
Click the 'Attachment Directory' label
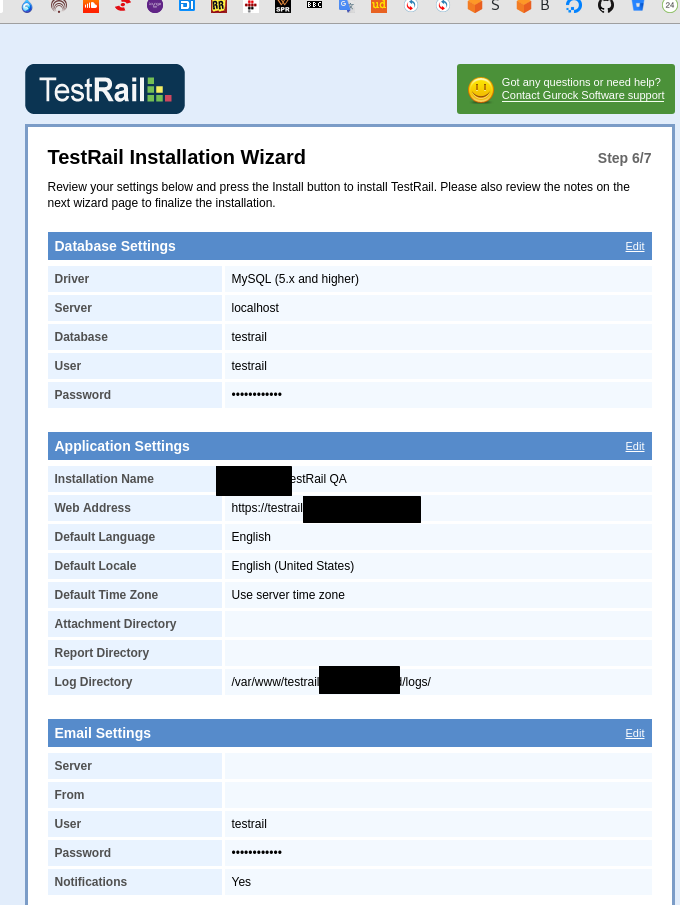(115, 624)
